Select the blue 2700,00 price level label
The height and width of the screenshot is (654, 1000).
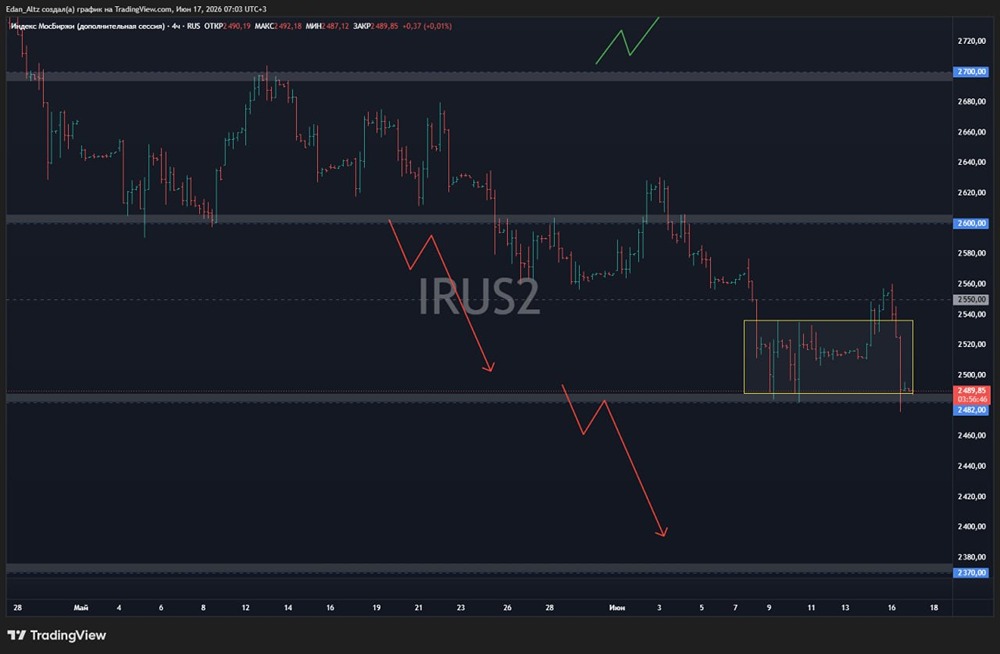click(971, 71)
